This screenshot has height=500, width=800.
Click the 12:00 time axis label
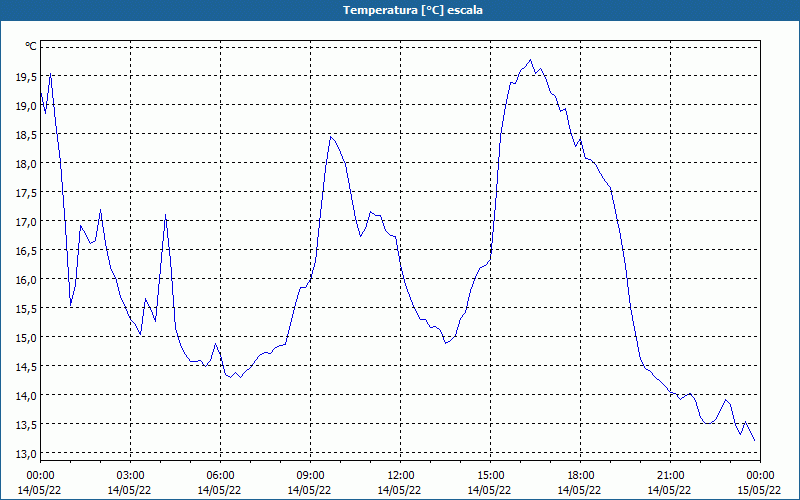coord(401,476)
